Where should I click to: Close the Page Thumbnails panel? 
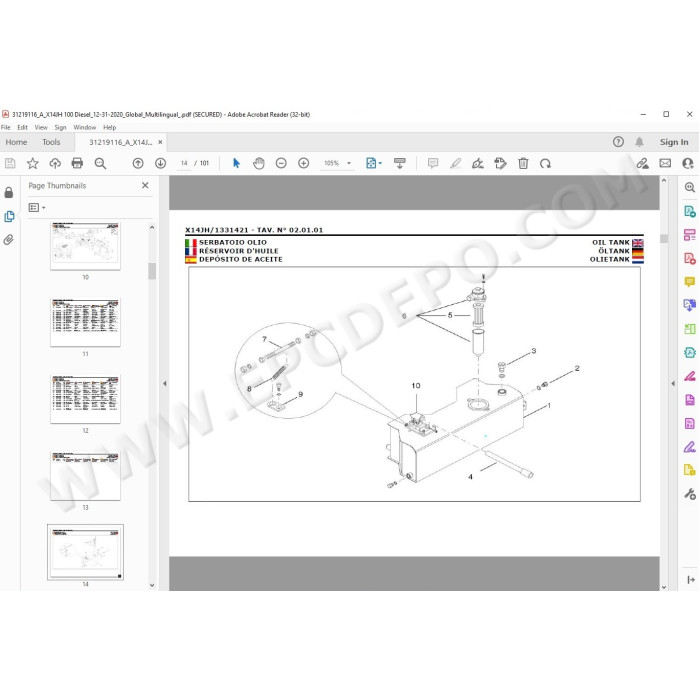click(x=145, y=185)
